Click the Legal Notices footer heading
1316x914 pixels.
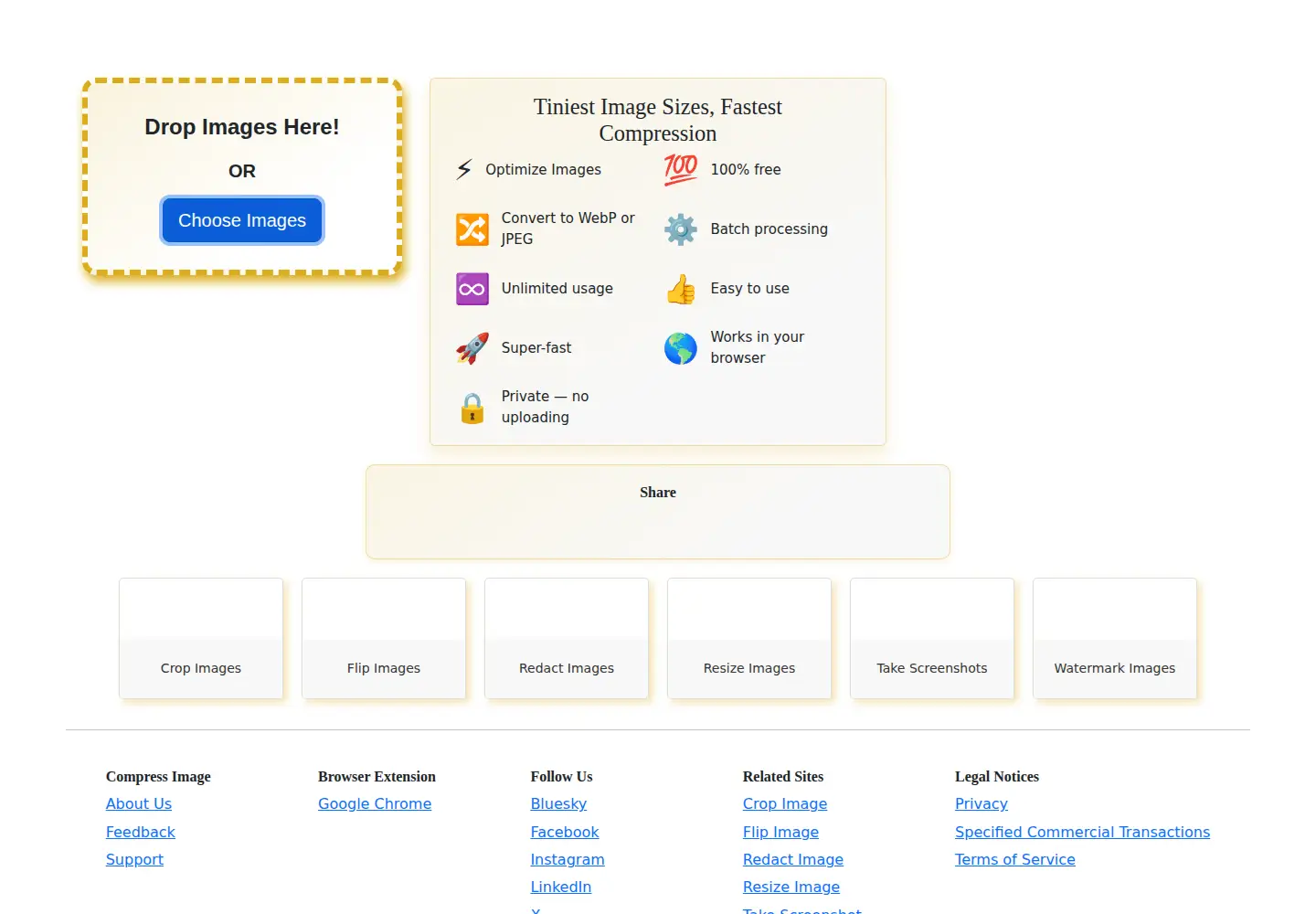coord(997,776)
